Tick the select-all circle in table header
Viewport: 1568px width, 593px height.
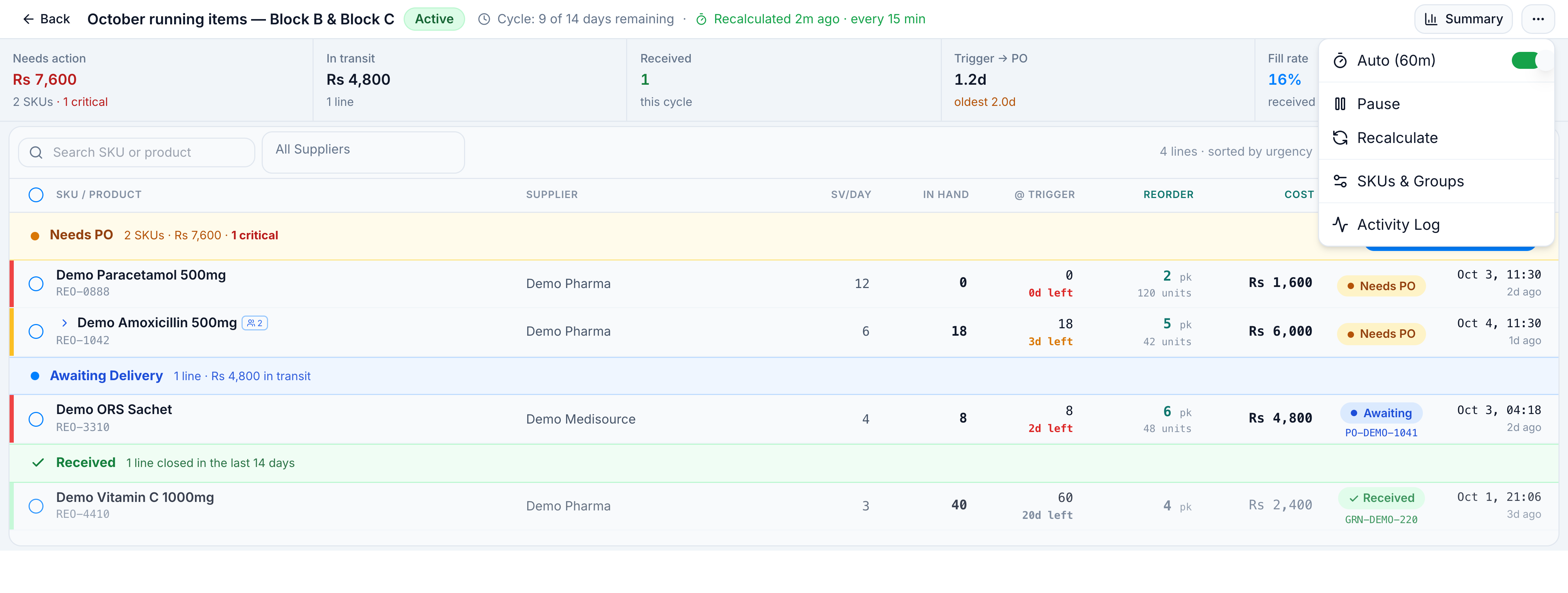pos(36,194)
